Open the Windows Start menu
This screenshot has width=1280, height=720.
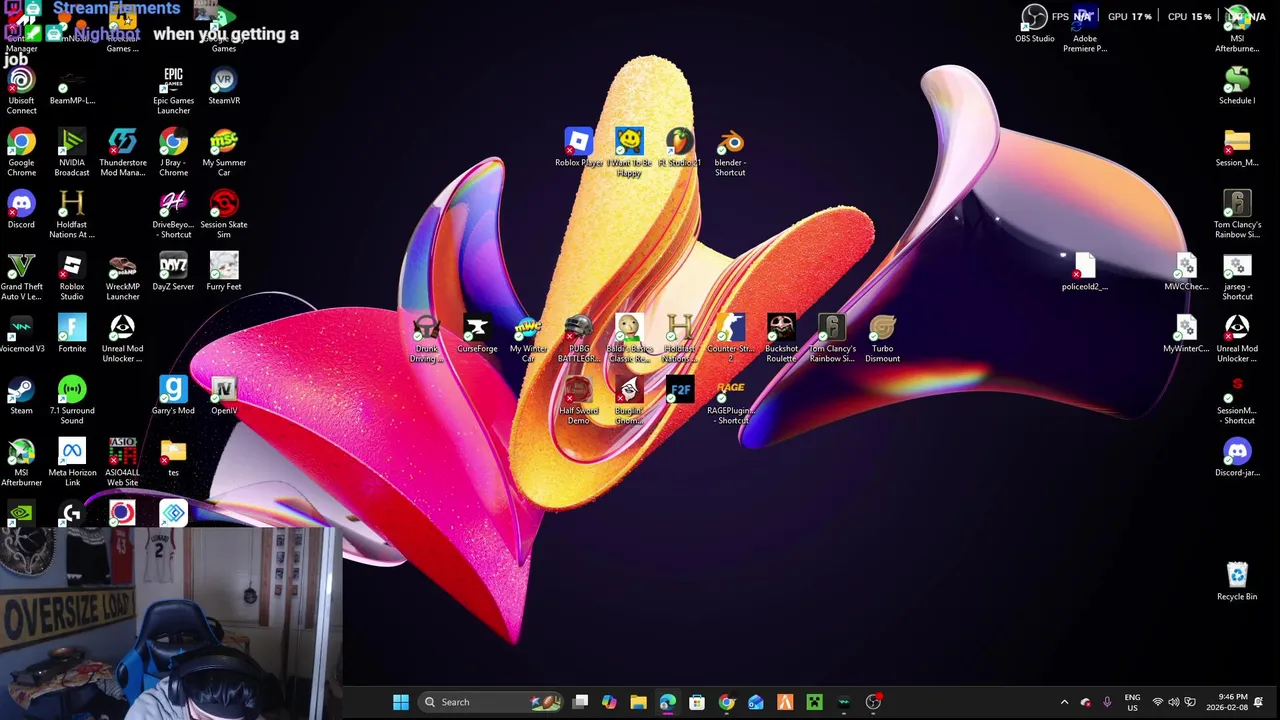(401, 702)
